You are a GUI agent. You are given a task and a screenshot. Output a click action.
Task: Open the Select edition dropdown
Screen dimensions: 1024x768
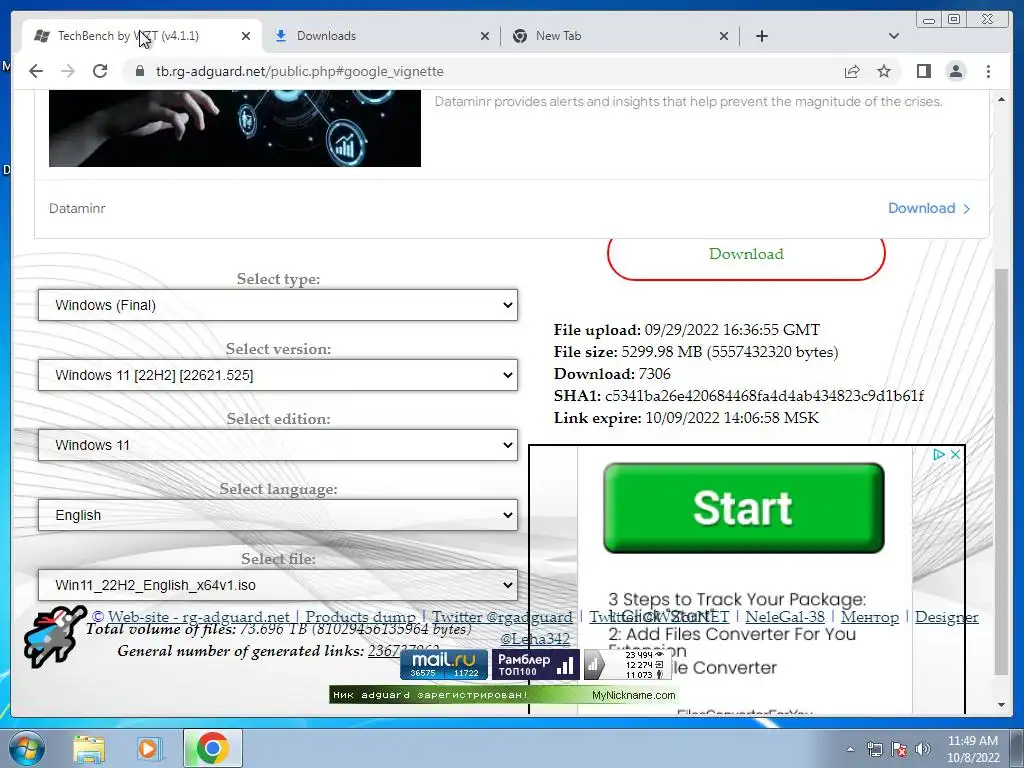pos(278,445)
